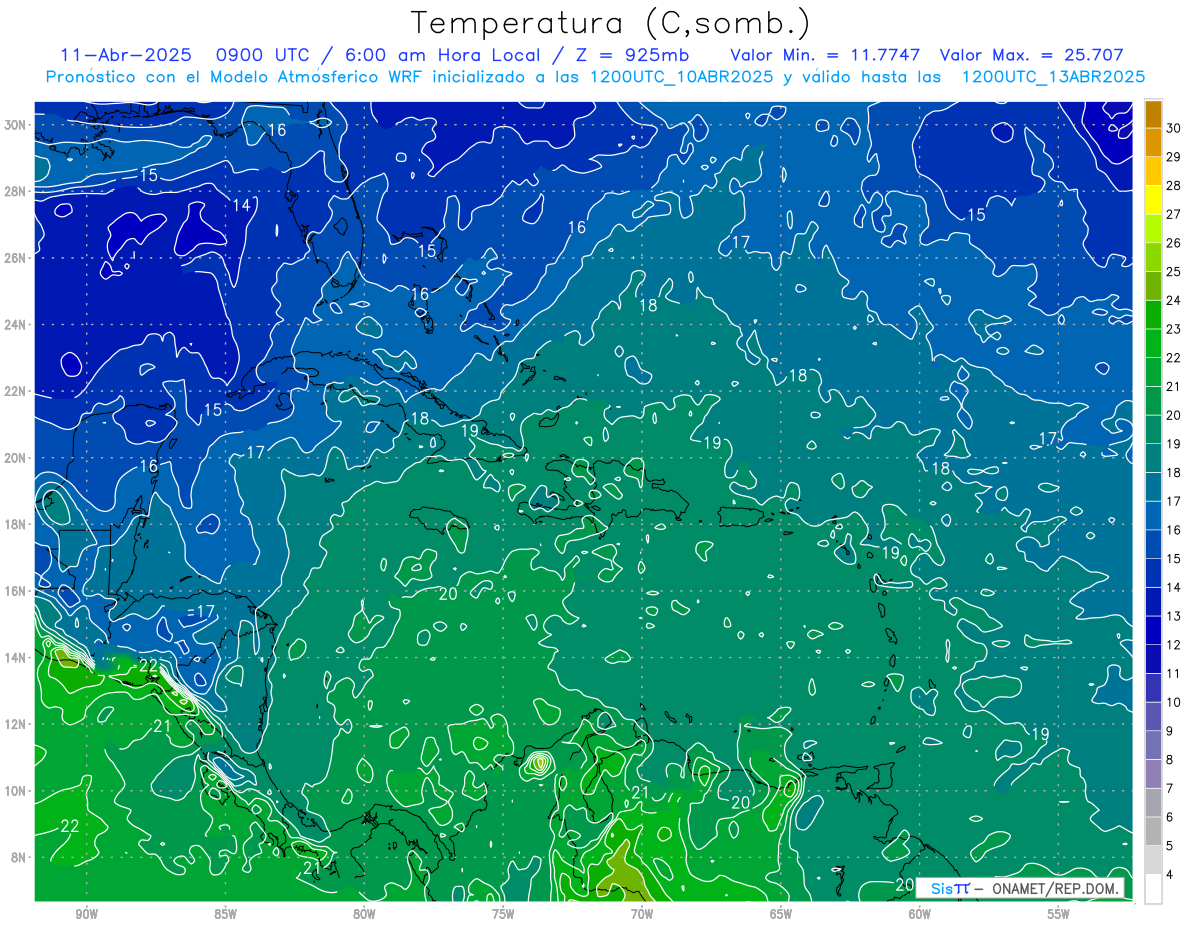Click the '20N' latitude axis label
Viewport: 1200px width, 927px height.
coord(17,457)
